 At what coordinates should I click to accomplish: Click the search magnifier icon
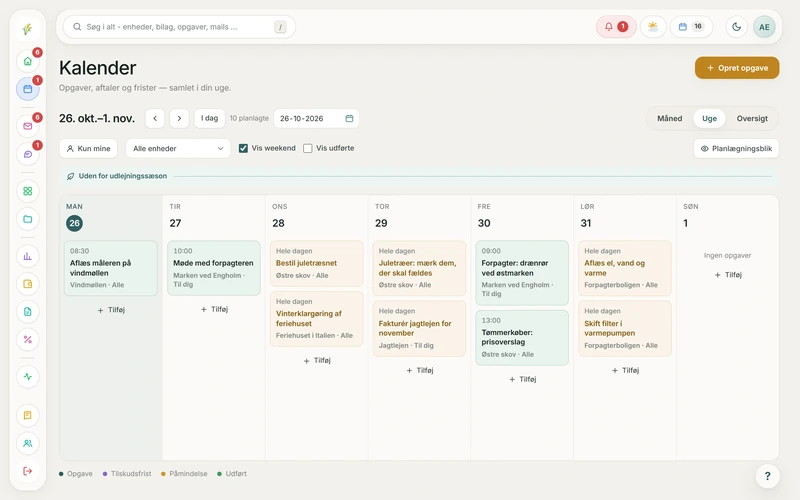coord(77,27)
